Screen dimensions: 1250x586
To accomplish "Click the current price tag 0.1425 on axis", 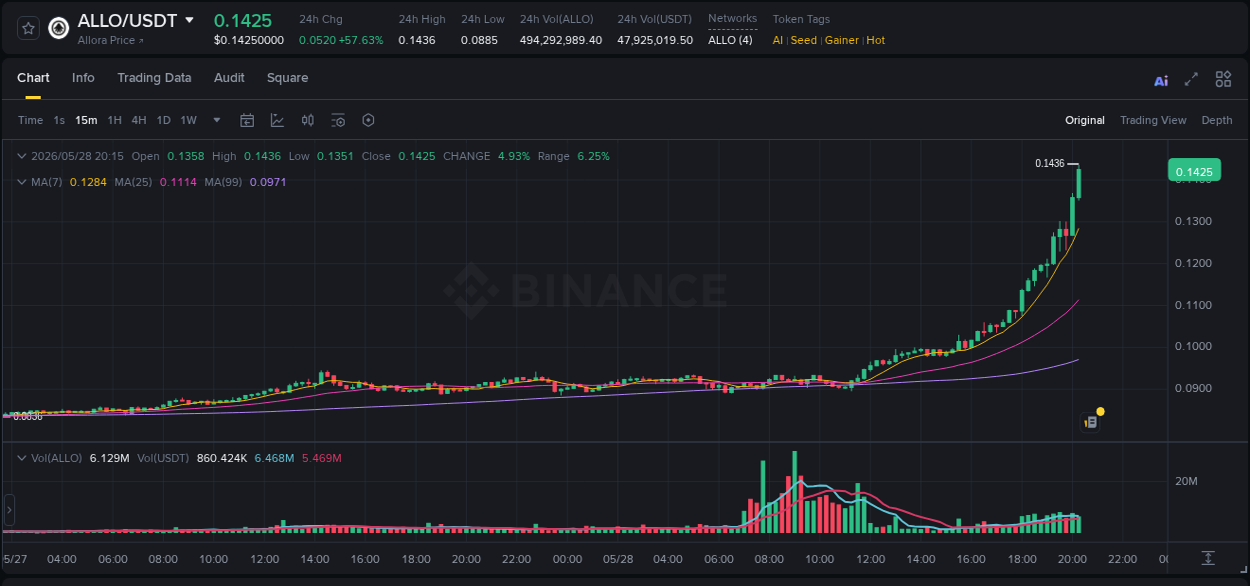I will click(x=1194, y=172).
